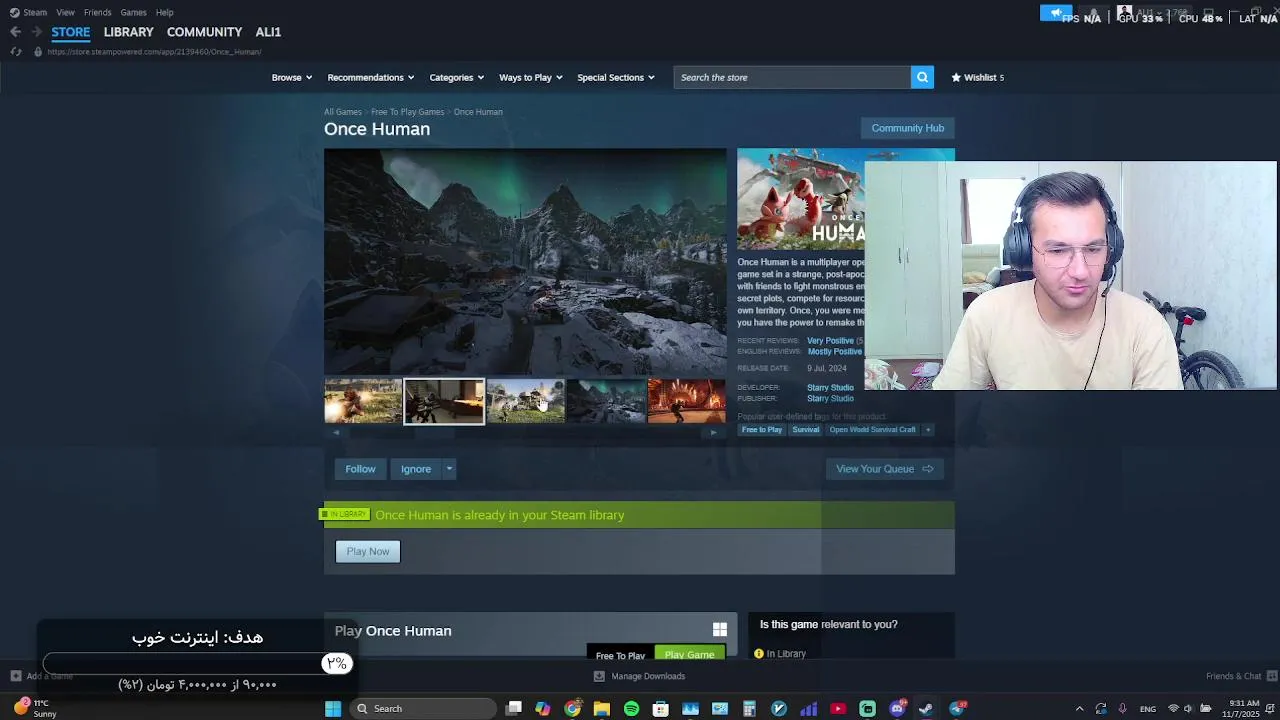The height and width of the screenshot is (720, 1280).
Task: Open the Ignore options dropdown arrow
Action: pyautogui.click(x=449, y=469)
